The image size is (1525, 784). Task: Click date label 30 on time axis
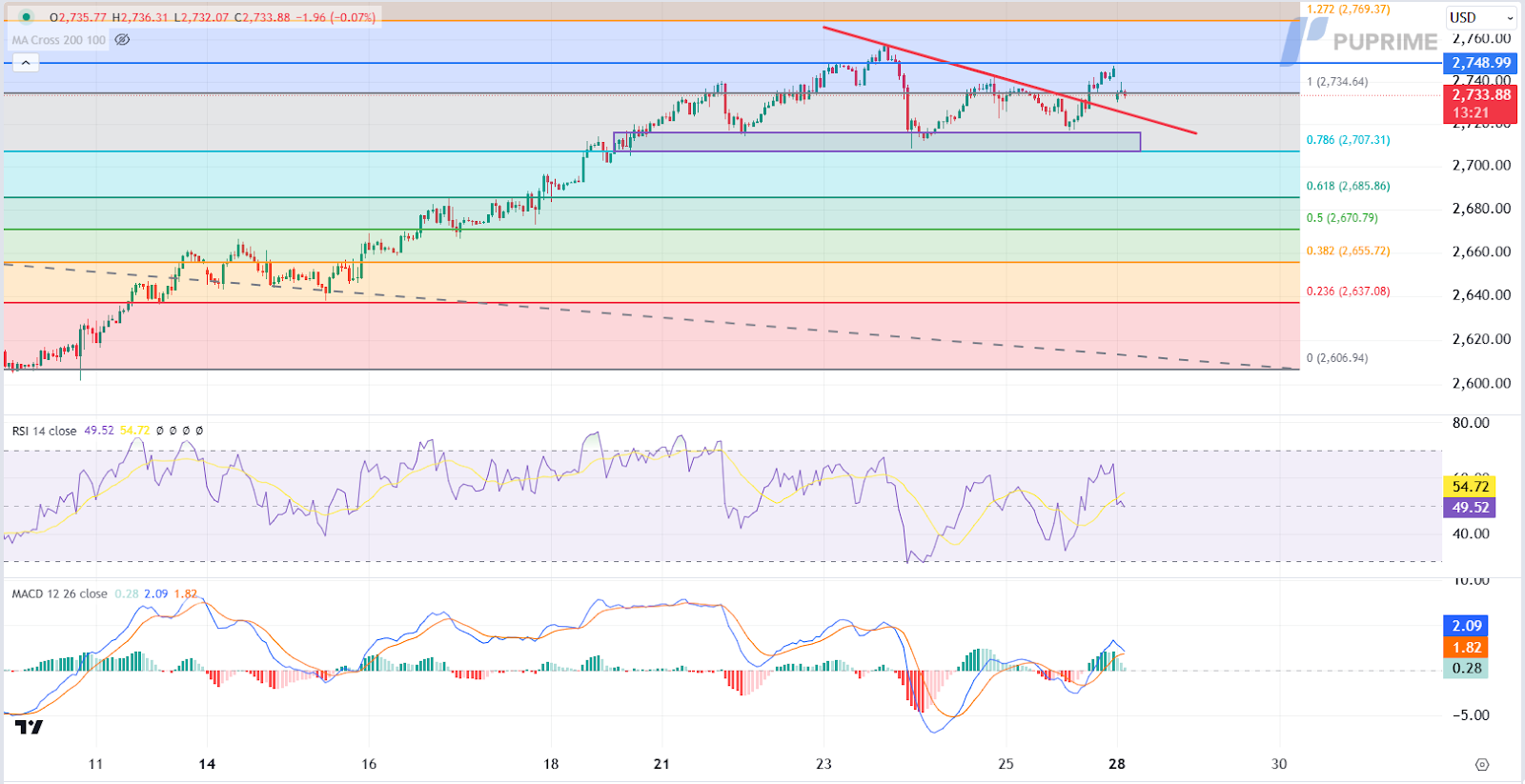point(1279,764)
